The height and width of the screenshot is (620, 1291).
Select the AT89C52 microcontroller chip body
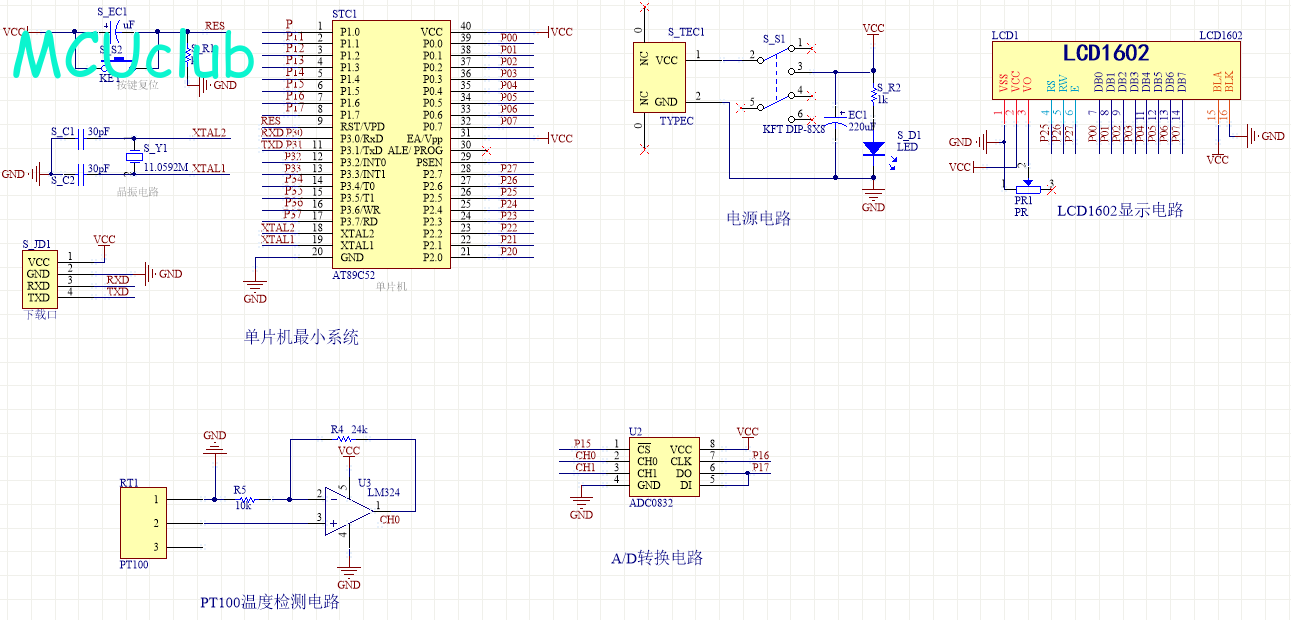pos(390,144)
